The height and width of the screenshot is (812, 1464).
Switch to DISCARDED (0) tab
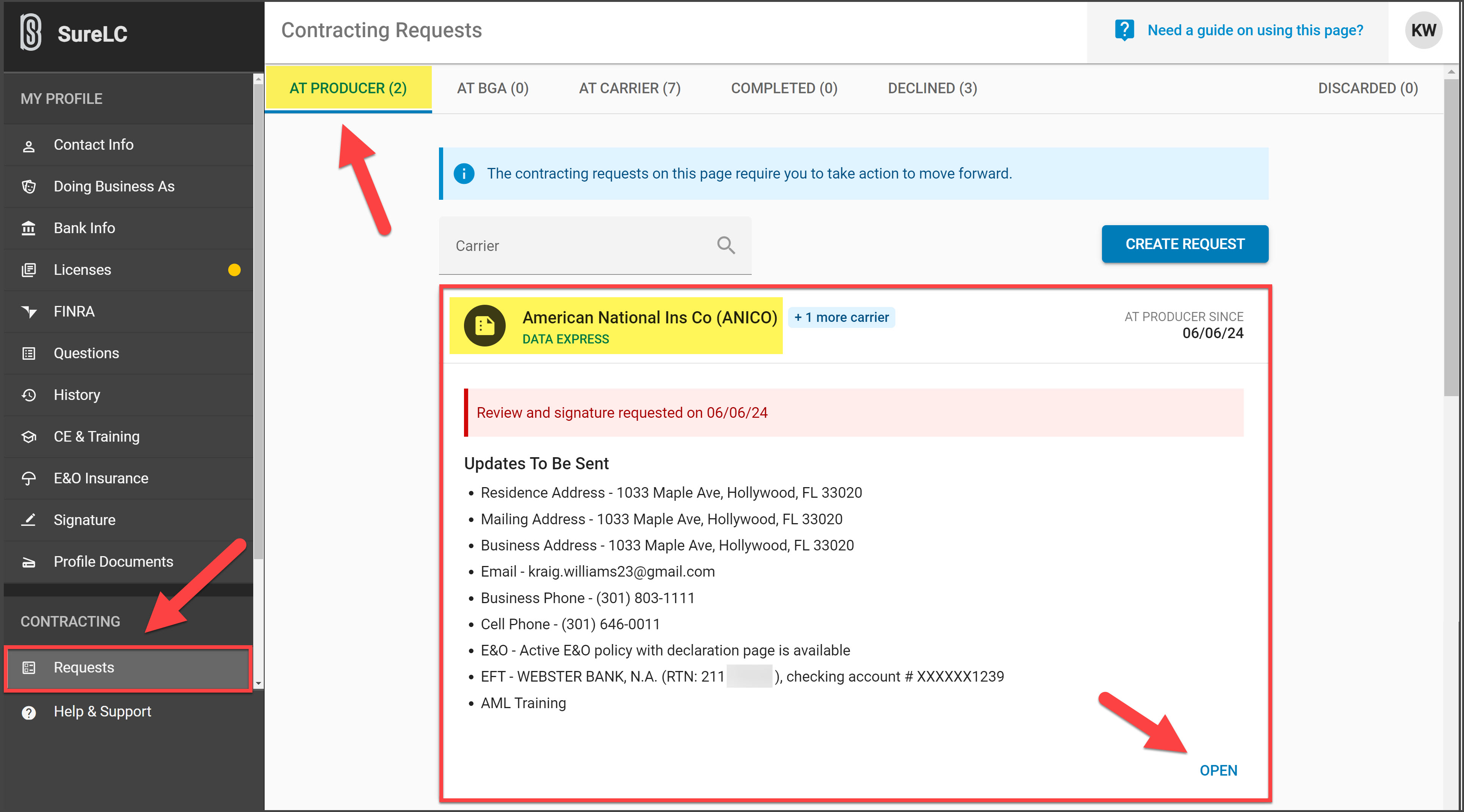pyautogui.click(x=1368, y=89)
